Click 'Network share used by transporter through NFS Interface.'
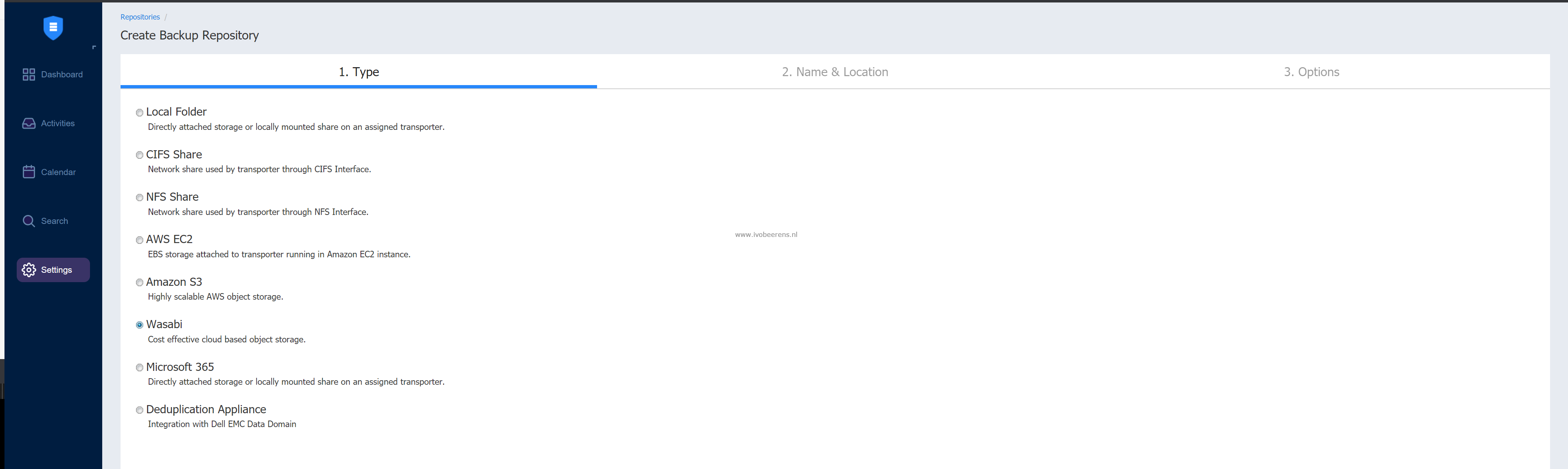1568x469 pixels. tap(258, 212)
